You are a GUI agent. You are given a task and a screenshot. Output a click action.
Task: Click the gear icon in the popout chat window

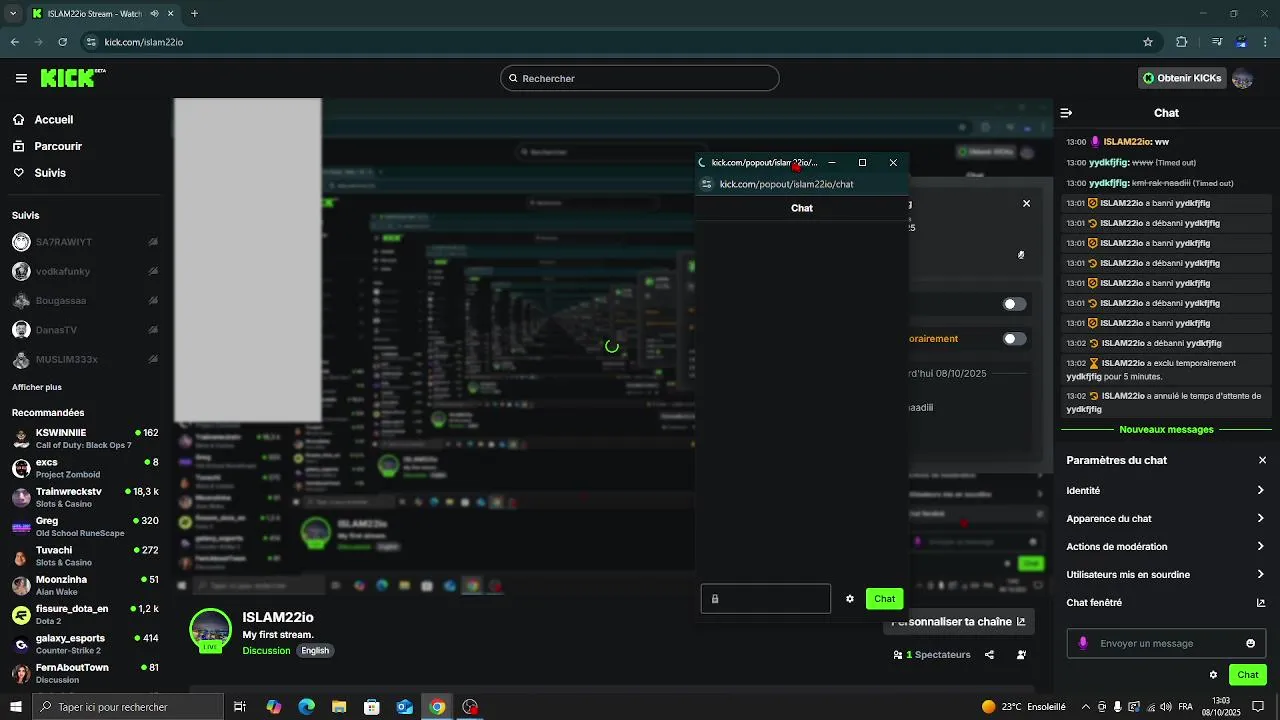[850, 599]
